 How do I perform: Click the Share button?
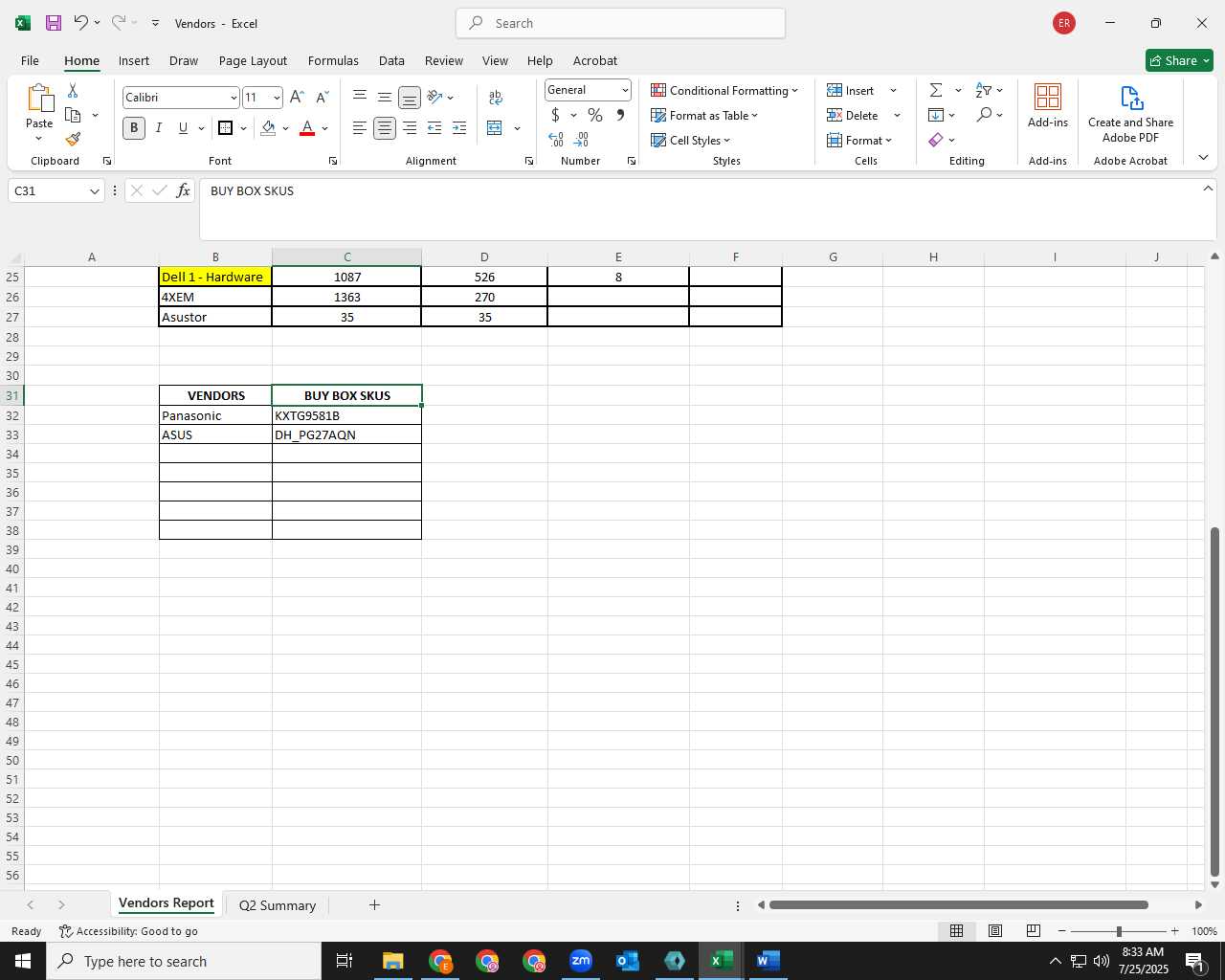(1179, 60)
